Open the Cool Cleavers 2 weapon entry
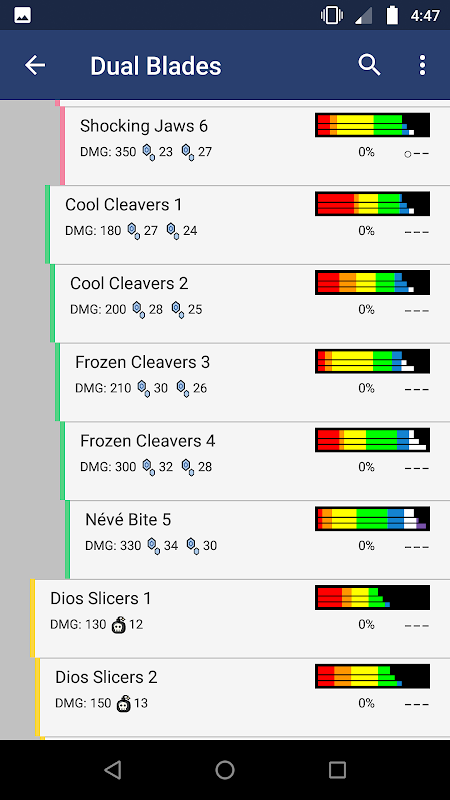The width and height of the screenshot is (450, 800). coord(253,304)
